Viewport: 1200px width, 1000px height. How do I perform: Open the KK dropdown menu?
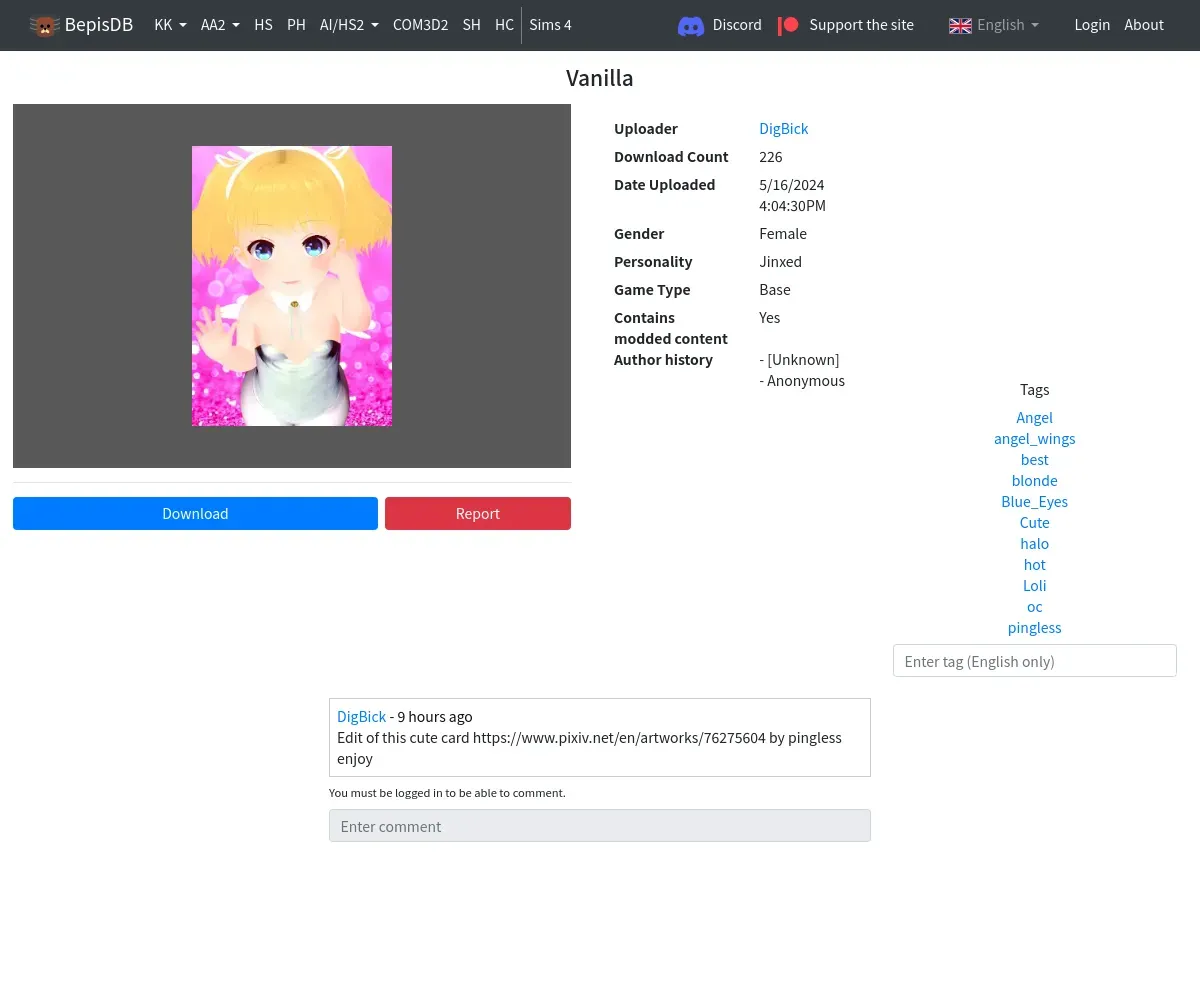pyautogui.click(x=170, y=25)
